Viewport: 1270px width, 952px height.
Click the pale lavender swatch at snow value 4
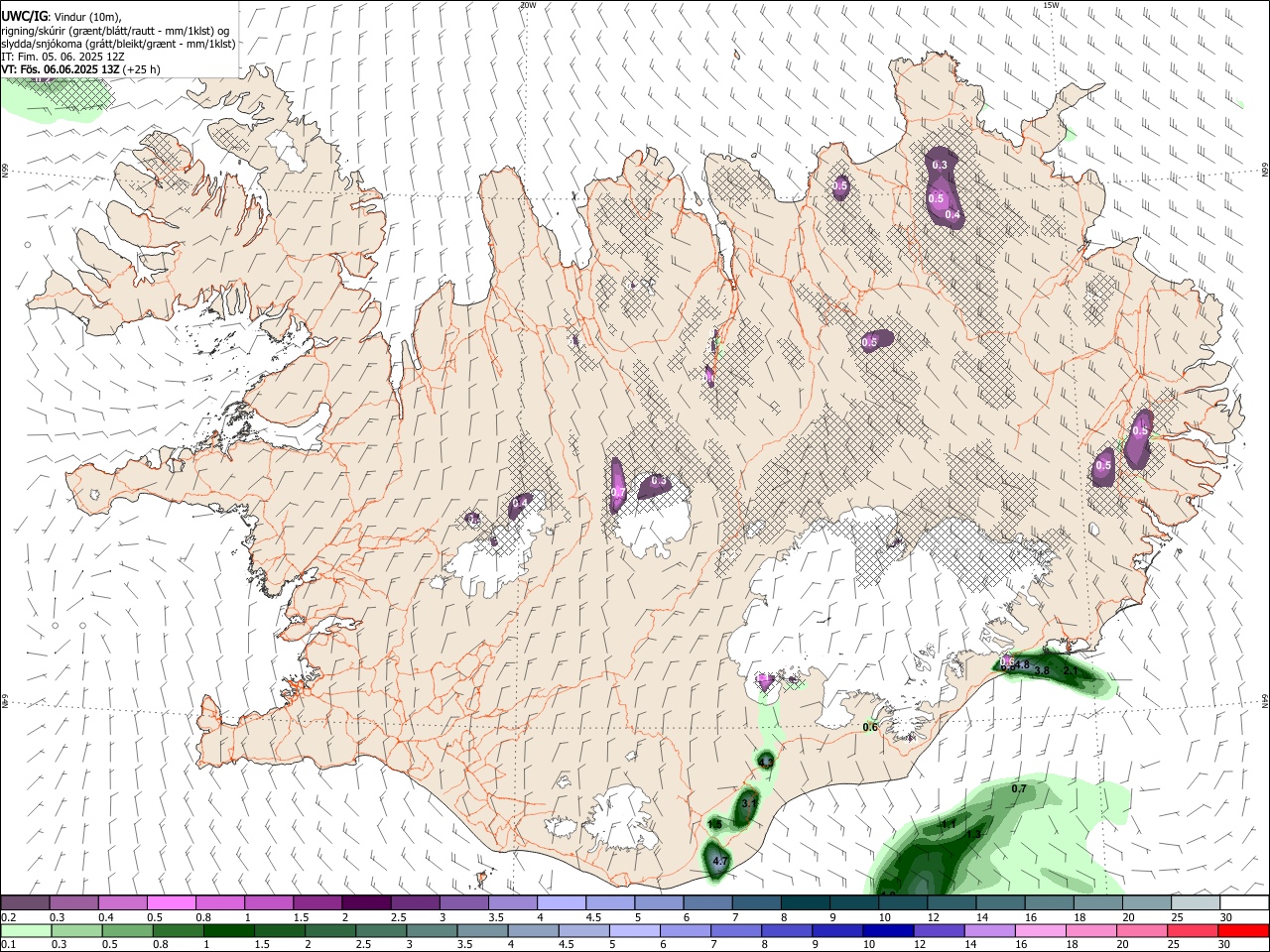pos(562,902)
